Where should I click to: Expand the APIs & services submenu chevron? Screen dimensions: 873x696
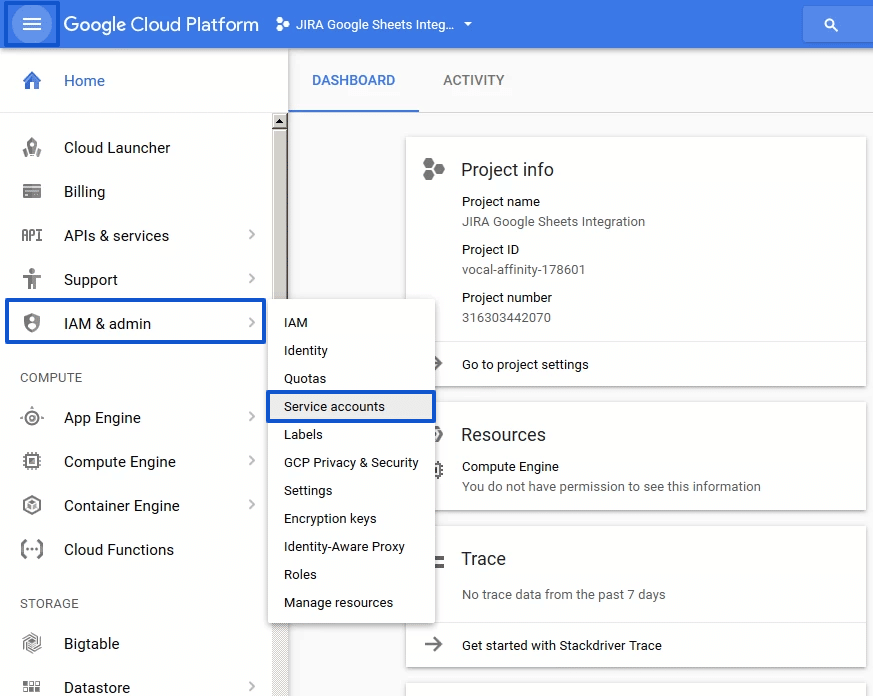tap(252, 235)
